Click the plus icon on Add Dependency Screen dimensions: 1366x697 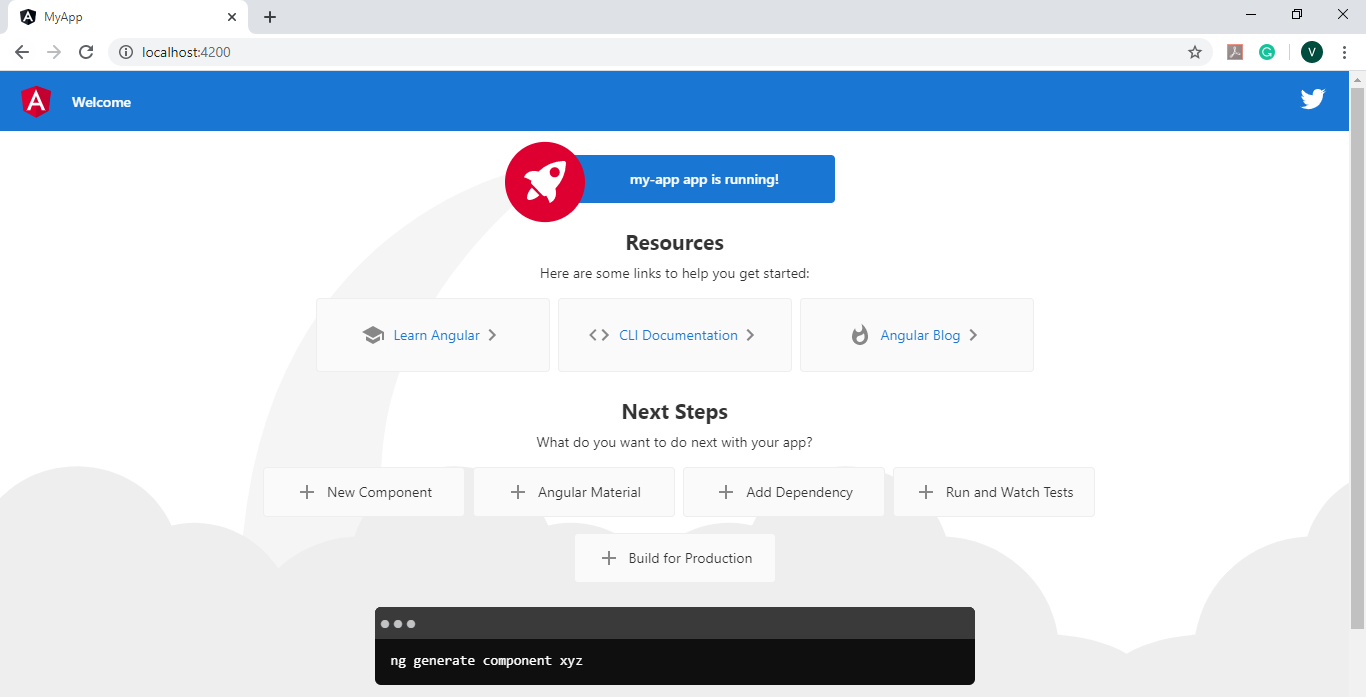(x=726, y=492)
